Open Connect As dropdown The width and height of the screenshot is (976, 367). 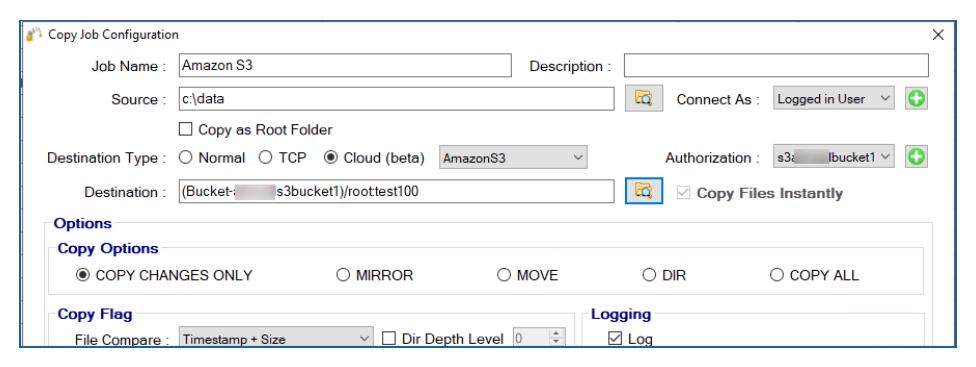point(834,99)
